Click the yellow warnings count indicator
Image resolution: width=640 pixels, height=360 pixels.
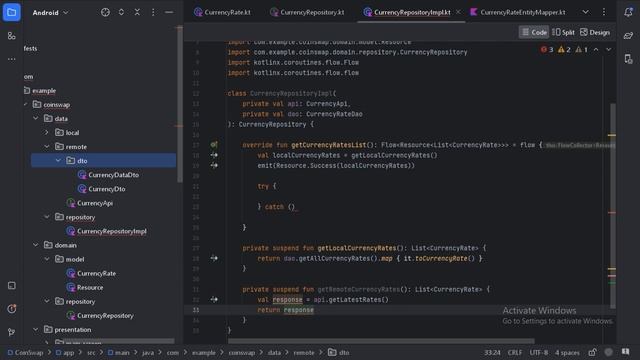pyautogui.click(x=564, y=49)
